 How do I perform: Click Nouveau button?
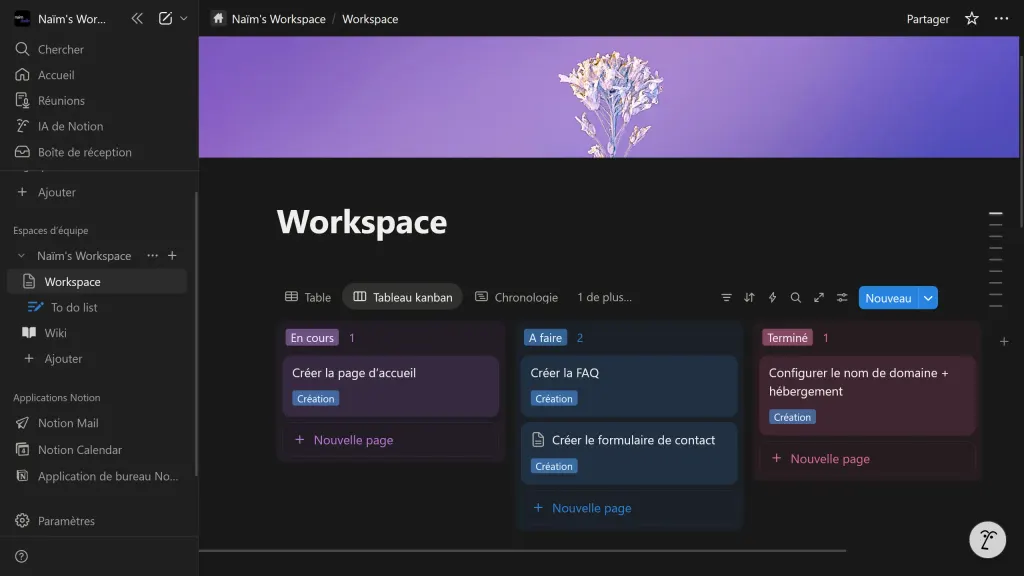[888, 298]
